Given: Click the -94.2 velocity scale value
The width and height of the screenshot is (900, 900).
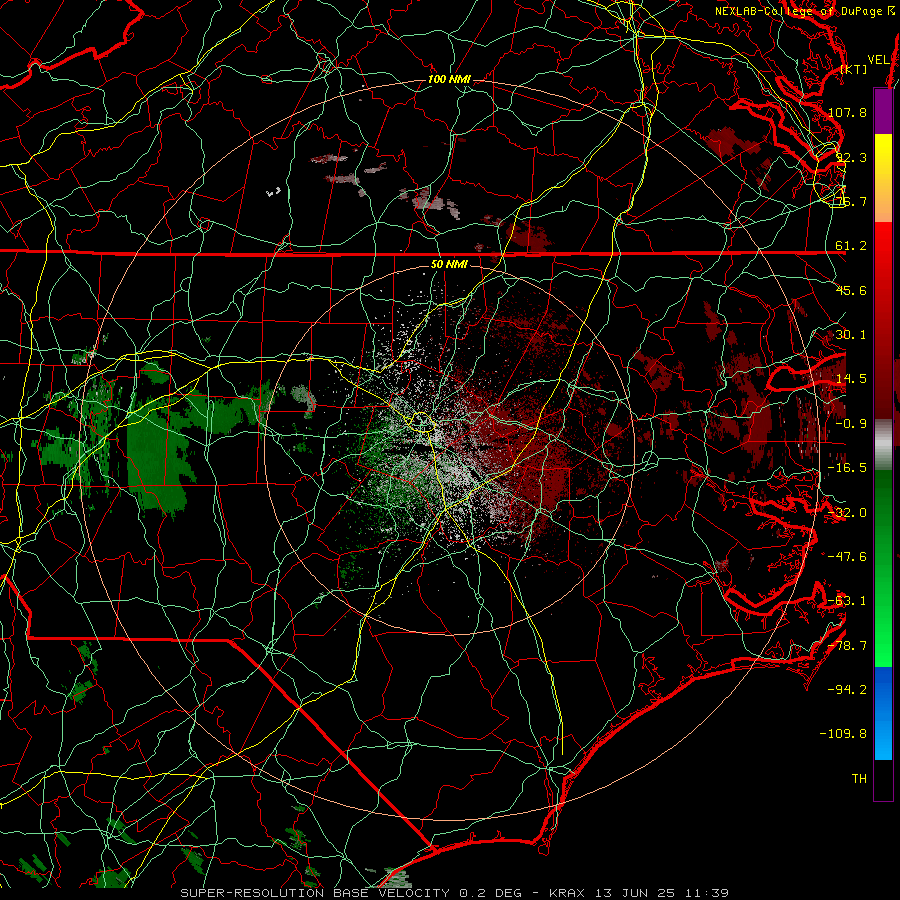Looking at the screenshot, I should click(x=847, y=690).
